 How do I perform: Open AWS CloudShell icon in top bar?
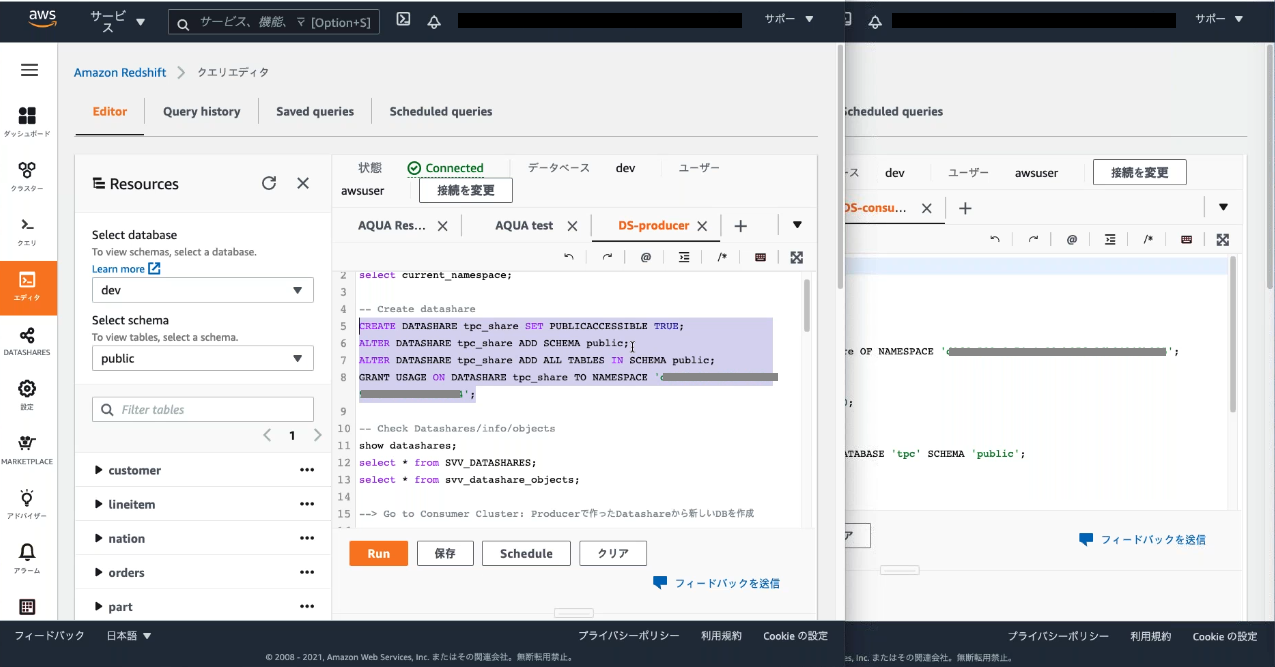tap(403, 20)
